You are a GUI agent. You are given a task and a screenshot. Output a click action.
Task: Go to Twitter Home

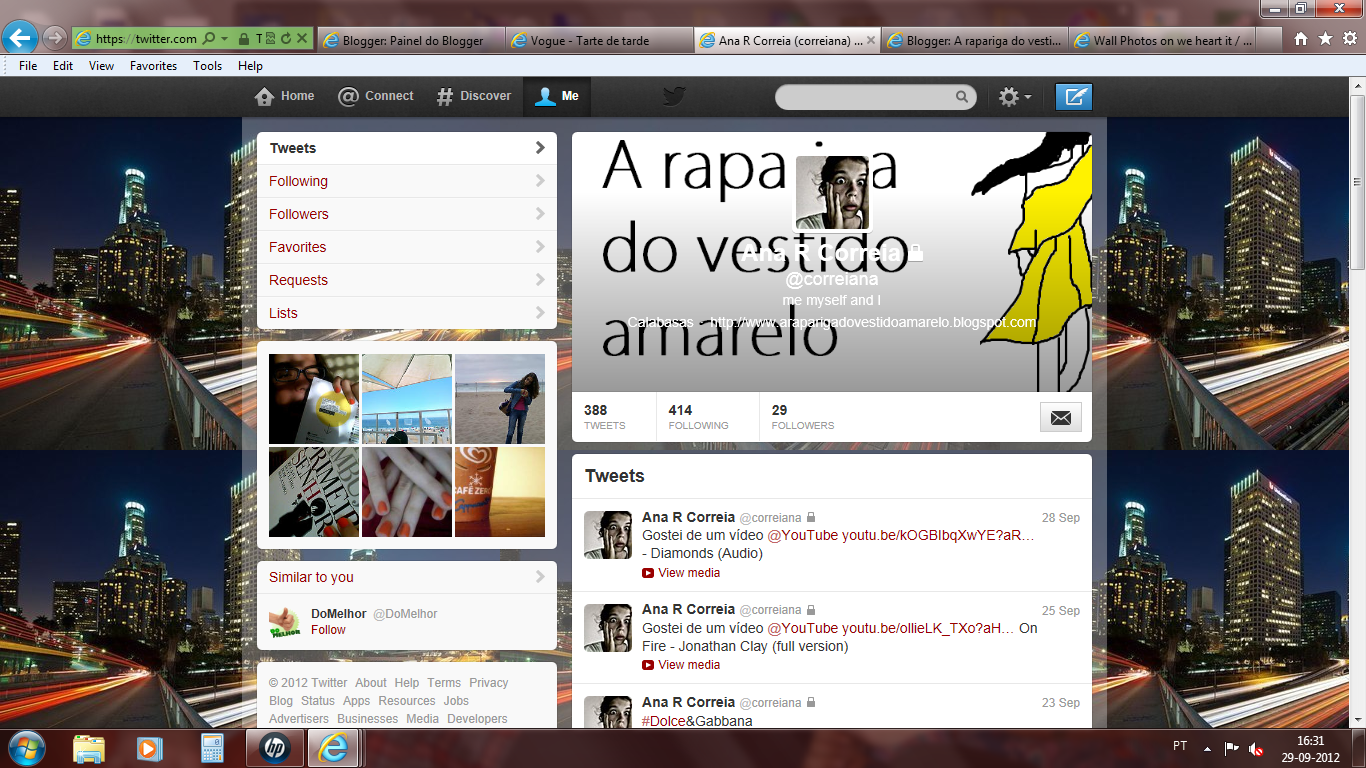point(285,96)
